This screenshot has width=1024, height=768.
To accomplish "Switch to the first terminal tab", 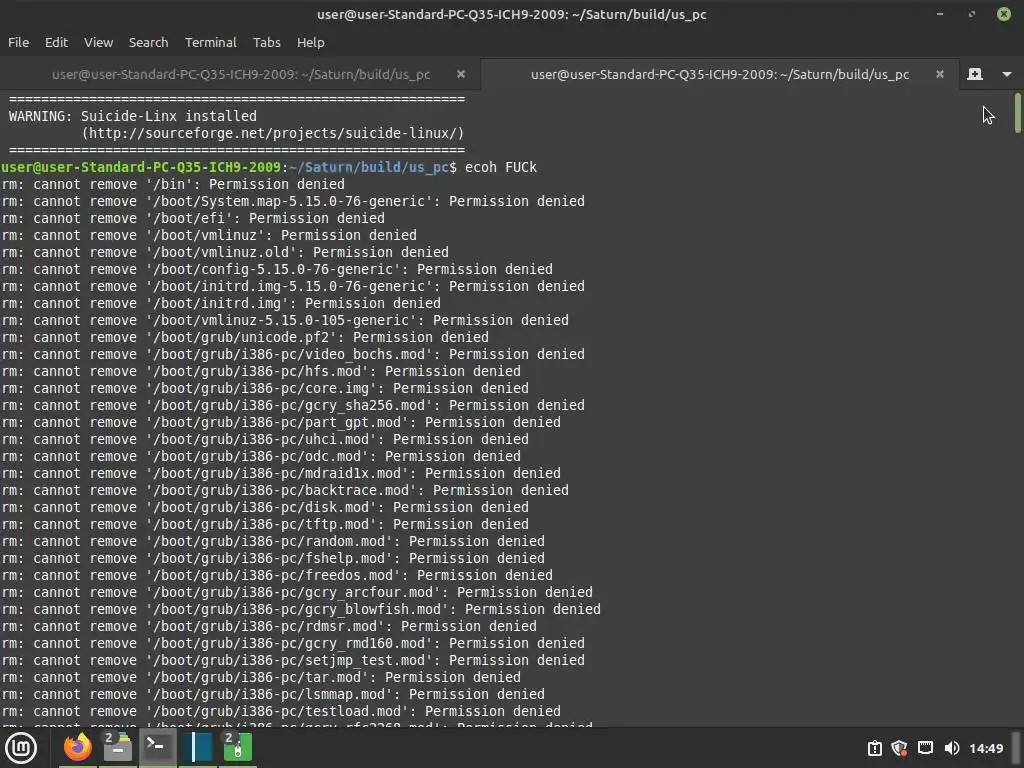I will [241, 74].
